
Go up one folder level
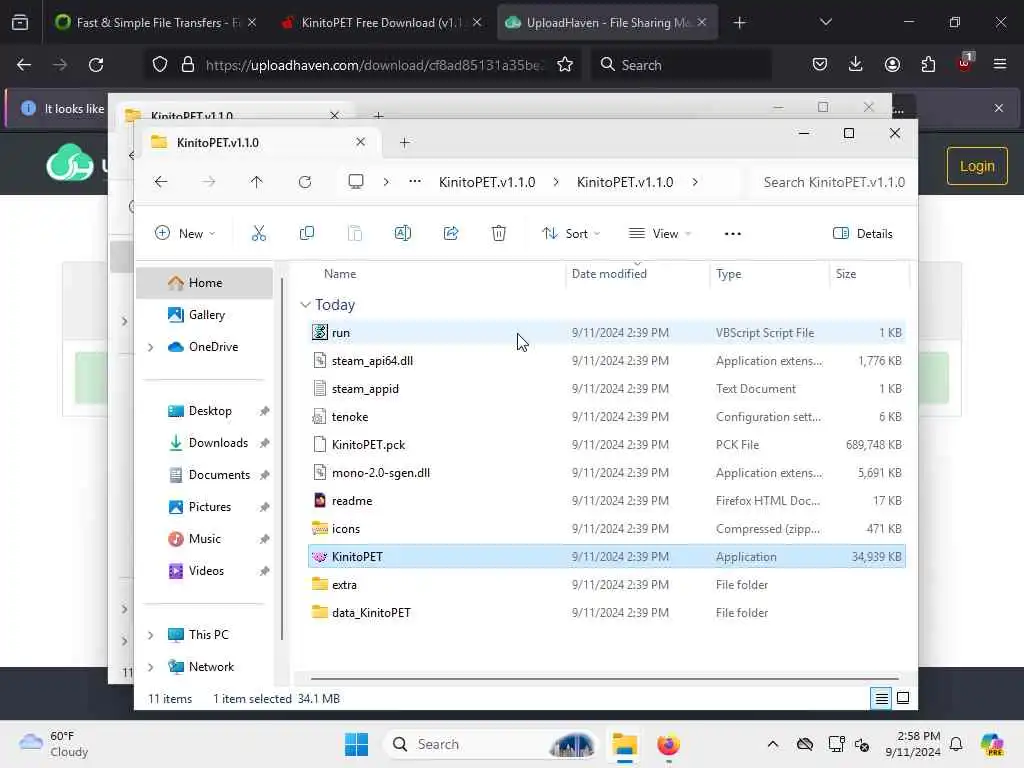[257, 182]
